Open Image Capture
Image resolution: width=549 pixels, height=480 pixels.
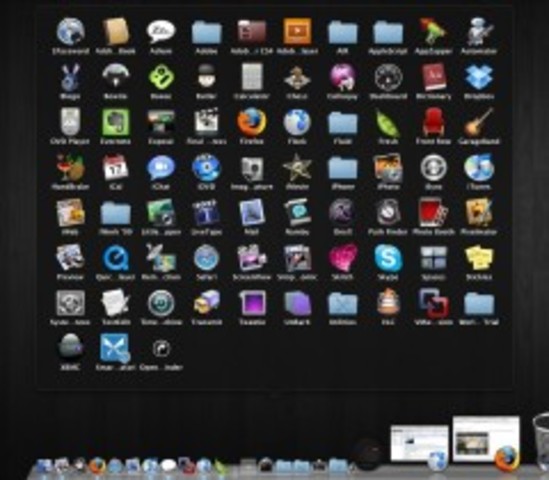[252, 168]
